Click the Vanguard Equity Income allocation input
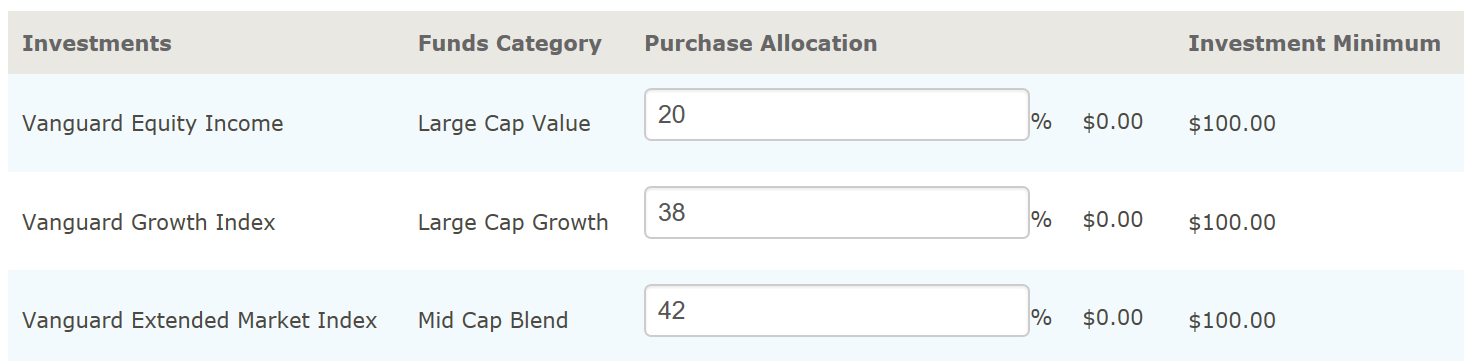The height and width of the screenshot is (361, 1469). 837,115
